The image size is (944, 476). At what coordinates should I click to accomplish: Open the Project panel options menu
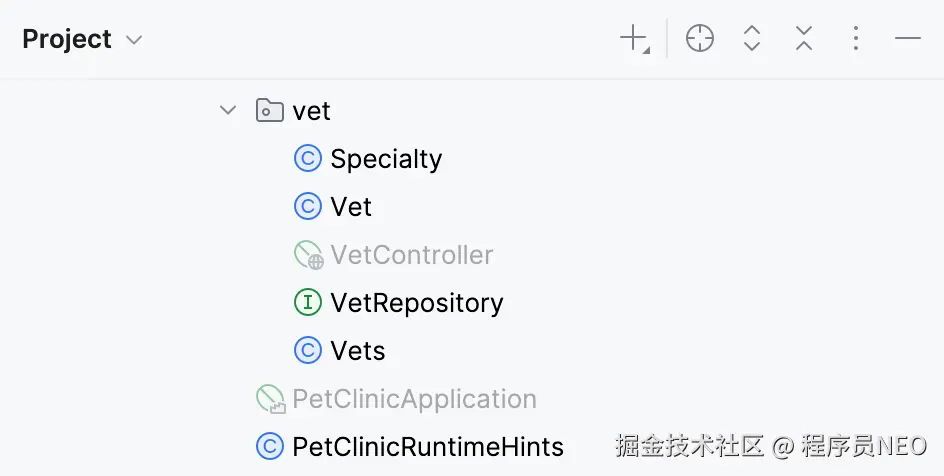coord(856,39)
